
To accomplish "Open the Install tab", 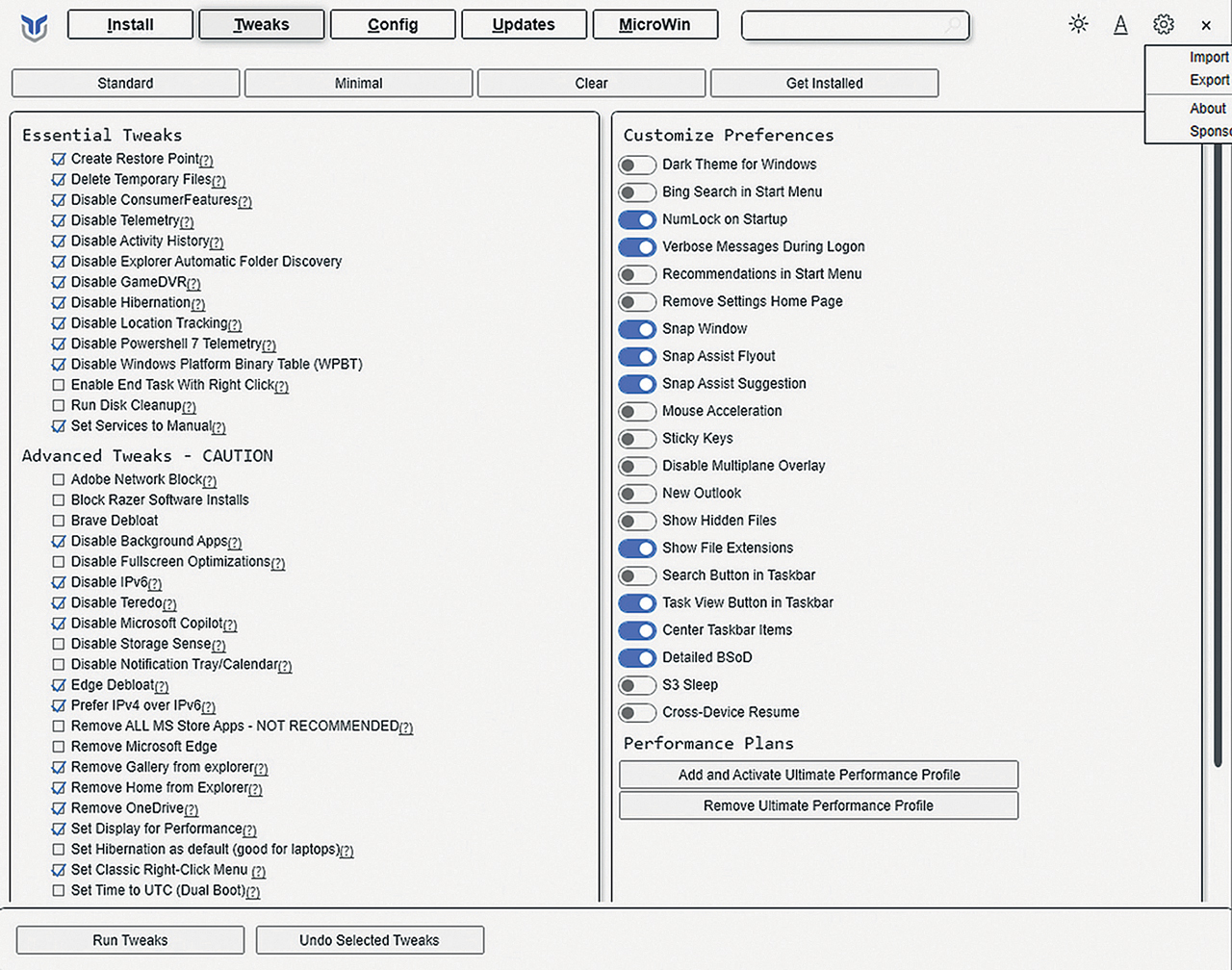I will pos(130,25).
